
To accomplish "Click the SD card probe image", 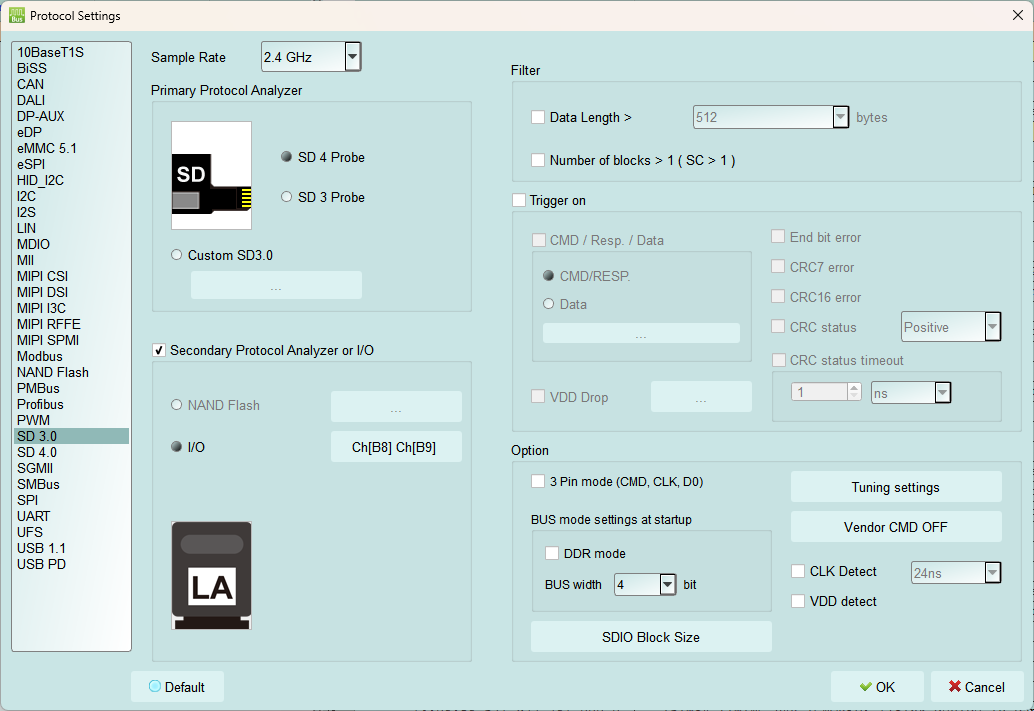I will [x=211, y=175].
